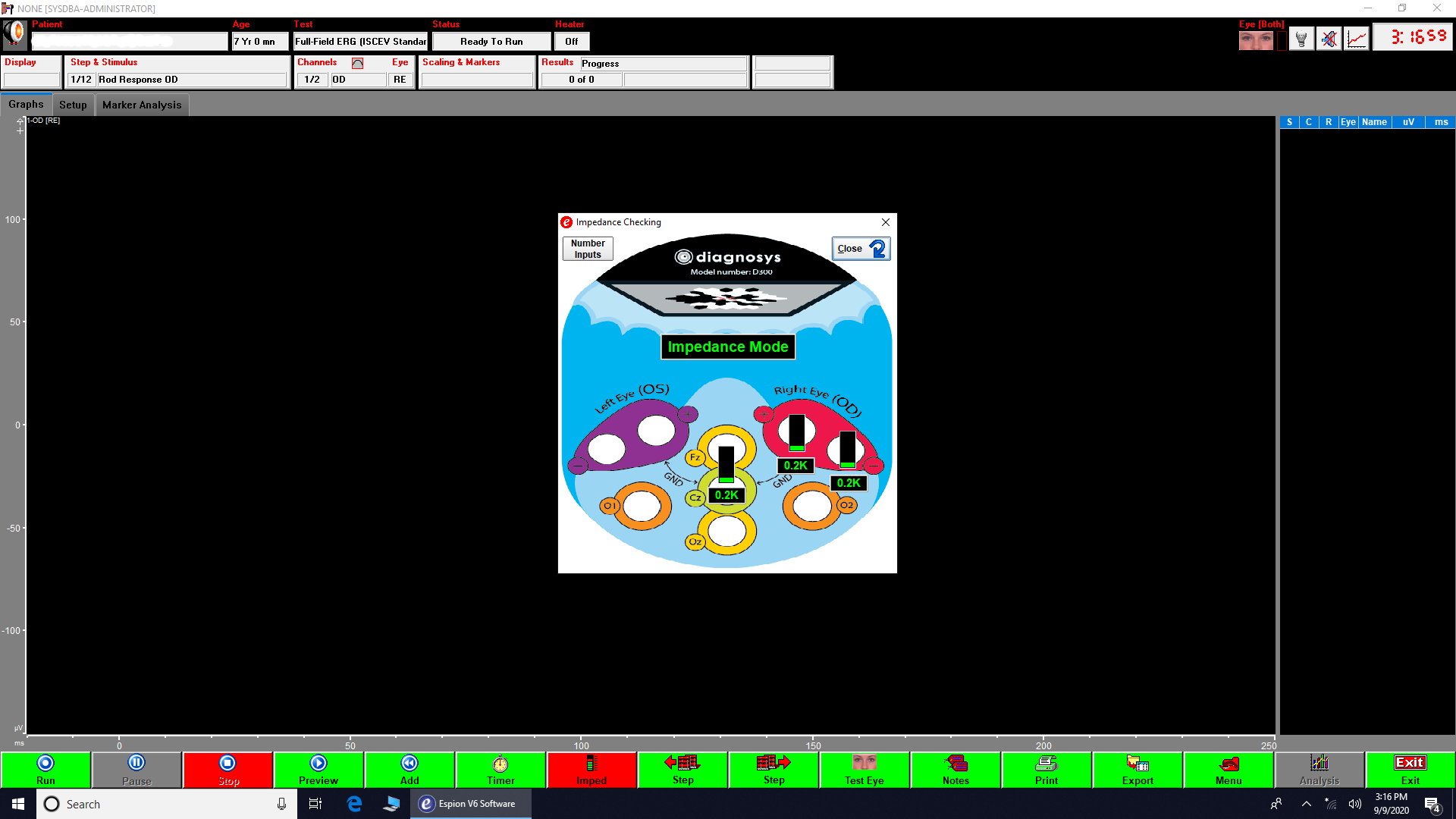
Task: Click the Full-Field ERG test field
Action: point(361,42)
